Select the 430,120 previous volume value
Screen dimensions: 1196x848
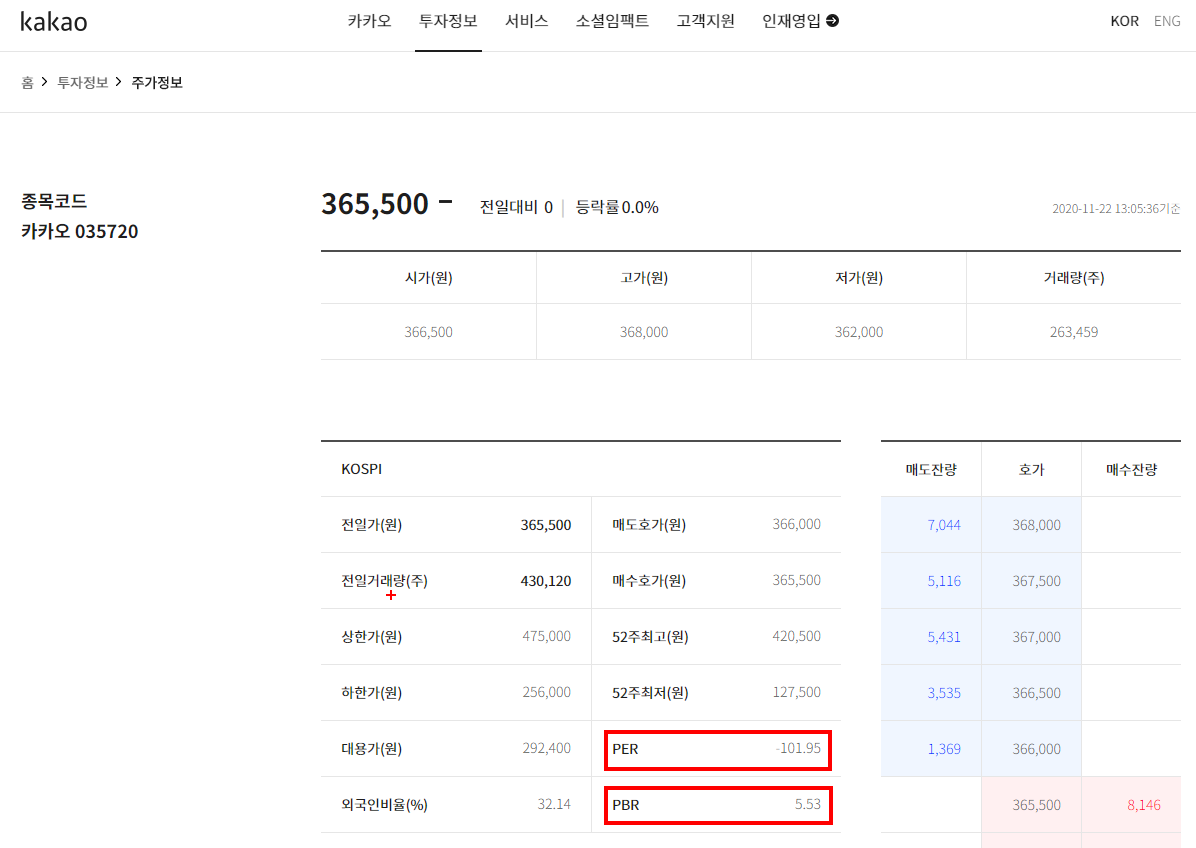(546, 581)
